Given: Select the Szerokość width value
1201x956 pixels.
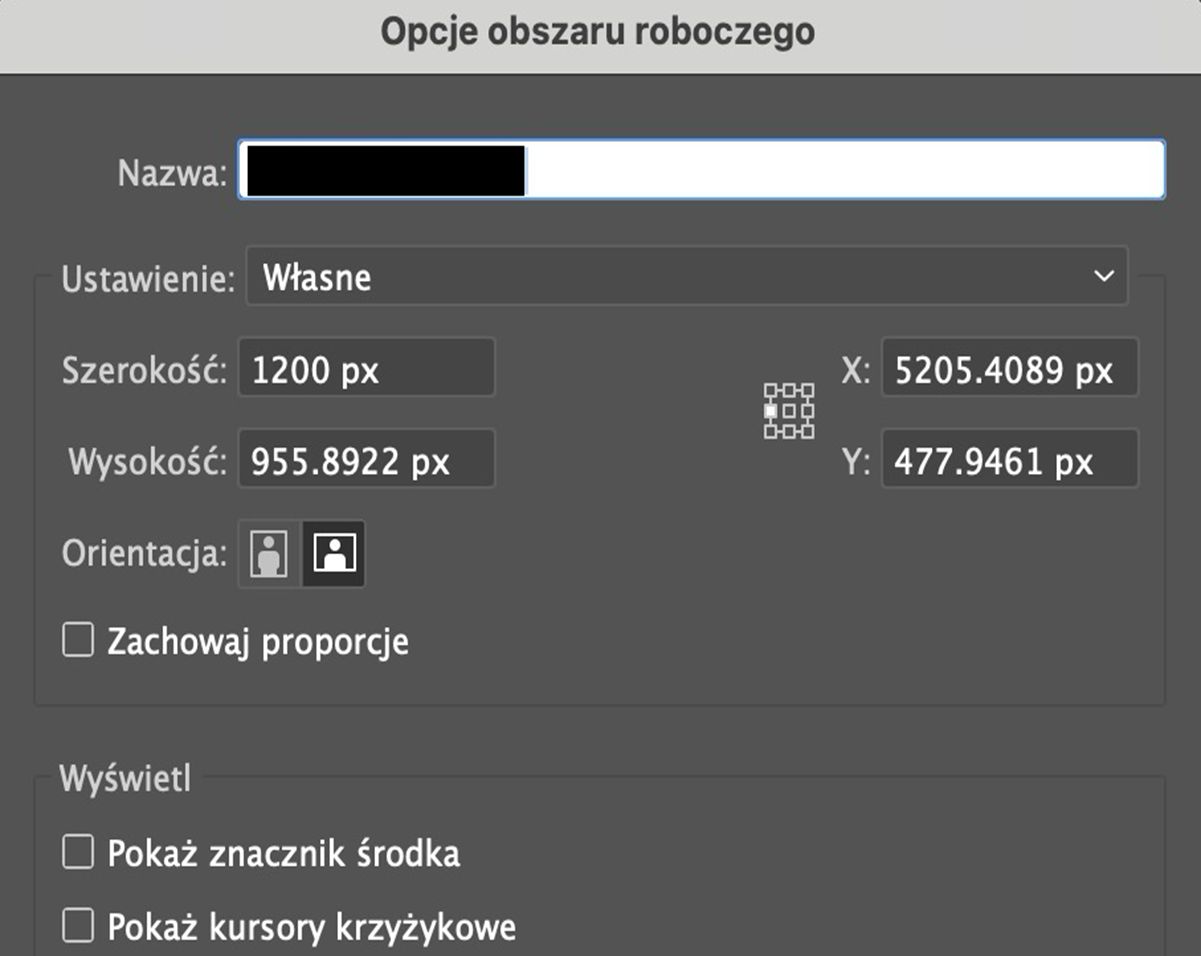Looking at the screenshot, I should (x=366, y=369).
